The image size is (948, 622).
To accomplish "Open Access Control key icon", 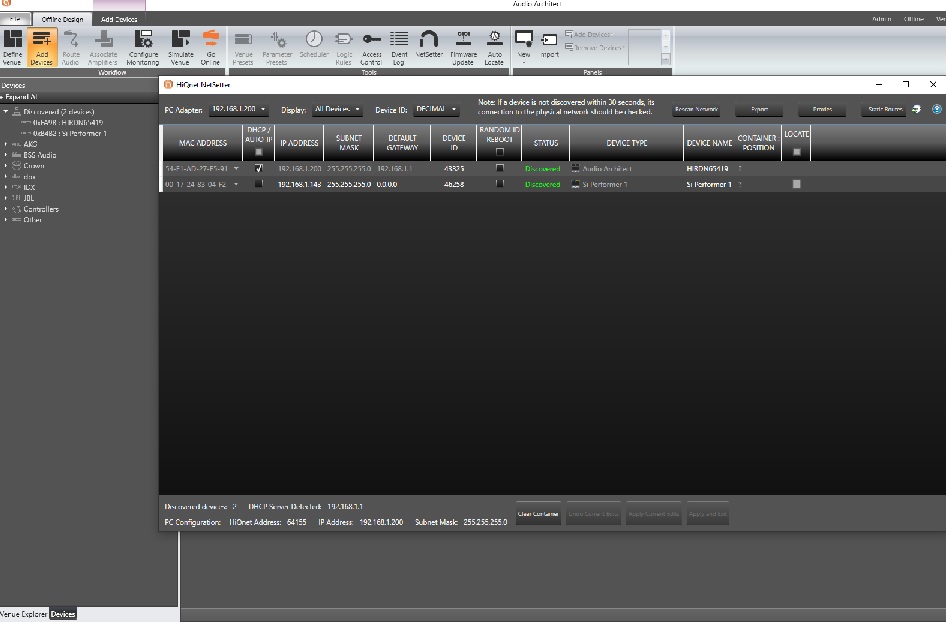I will (371, 47).
